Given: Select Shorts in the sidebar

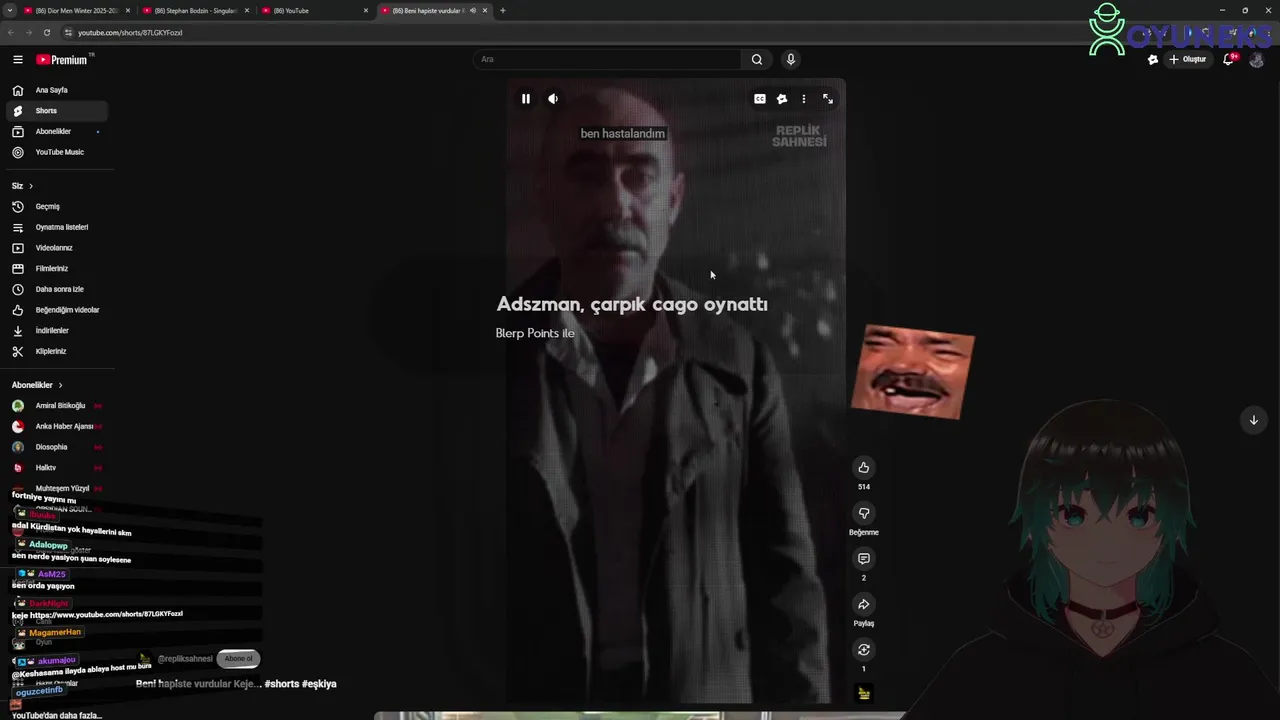Looking at the screenshot, I should tap(56, 111).
